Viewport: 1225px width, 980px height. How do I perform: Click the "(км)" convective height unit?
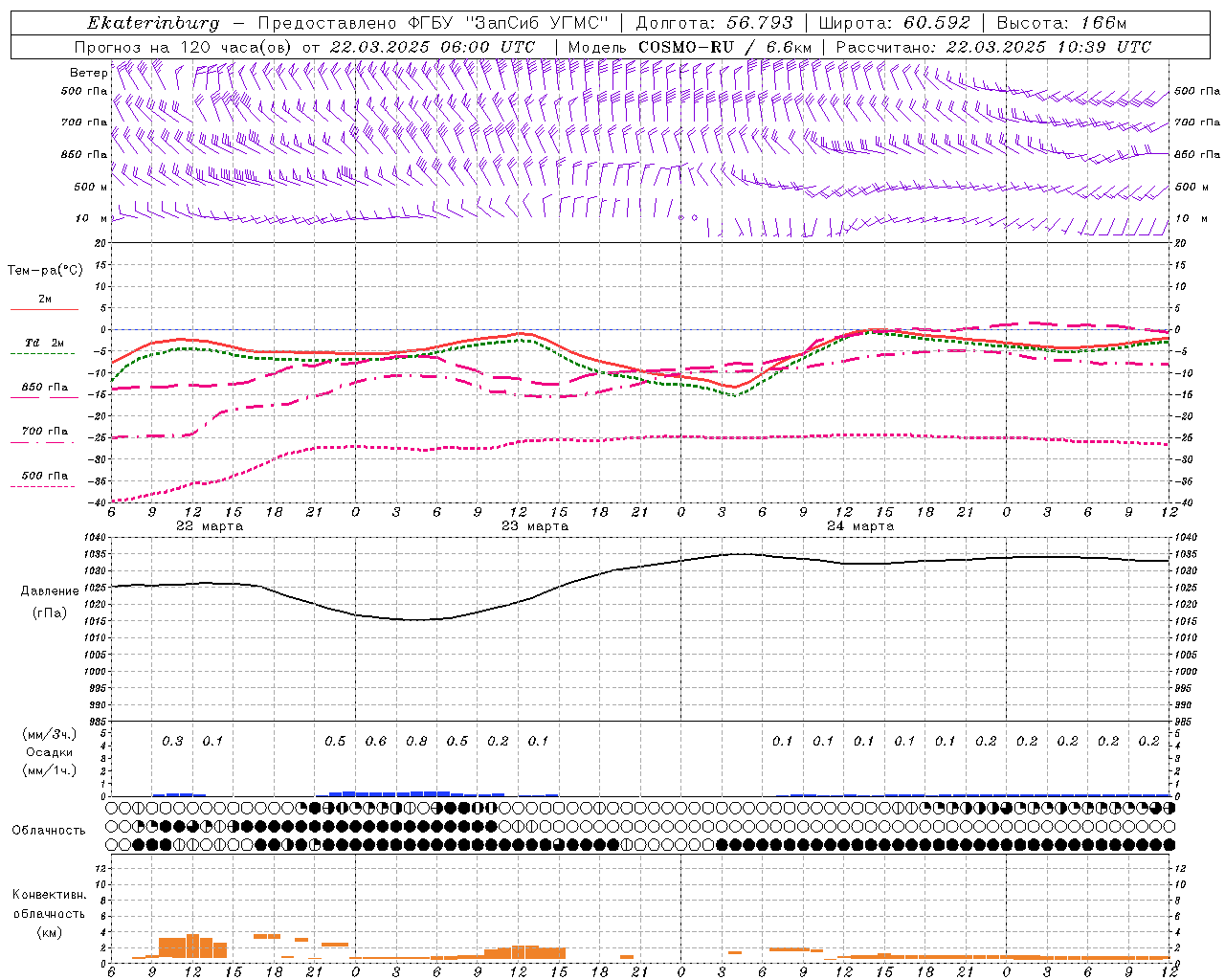49,932
